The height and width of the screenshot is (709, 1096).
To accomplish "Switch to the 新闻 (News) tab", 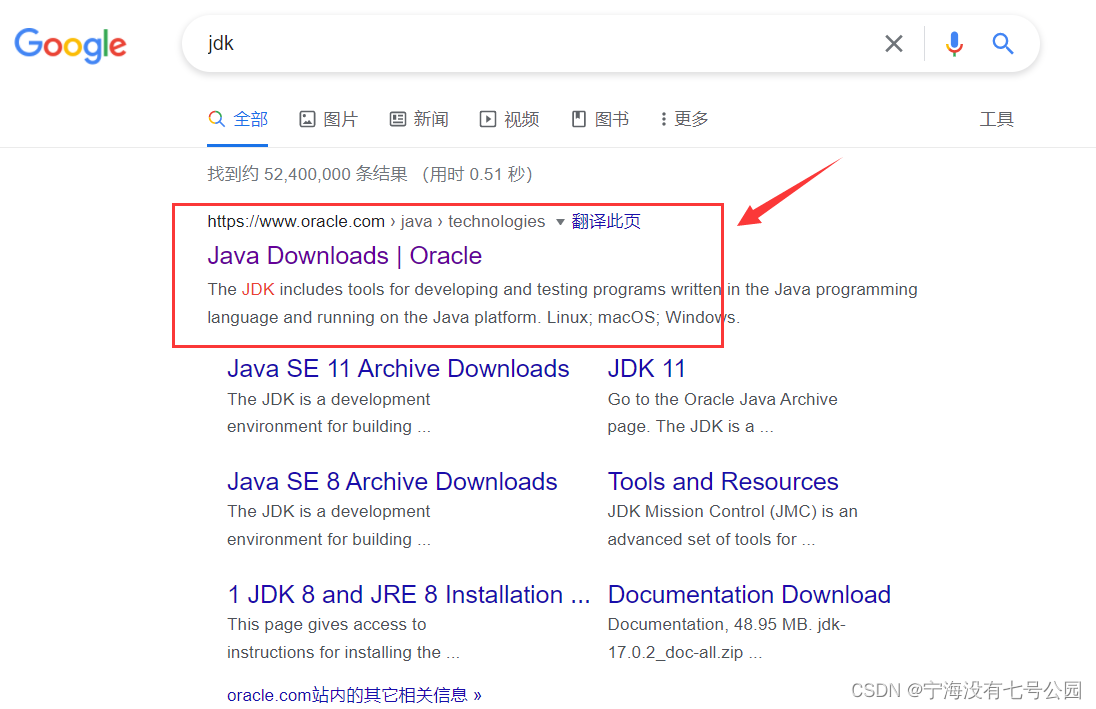I will pyautogui.click(x=419, y=119).
